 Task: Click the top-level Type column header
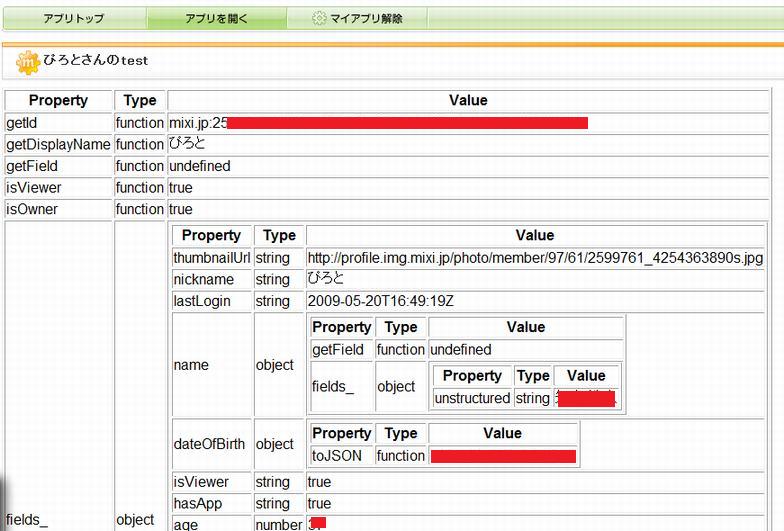pos(140,100)
